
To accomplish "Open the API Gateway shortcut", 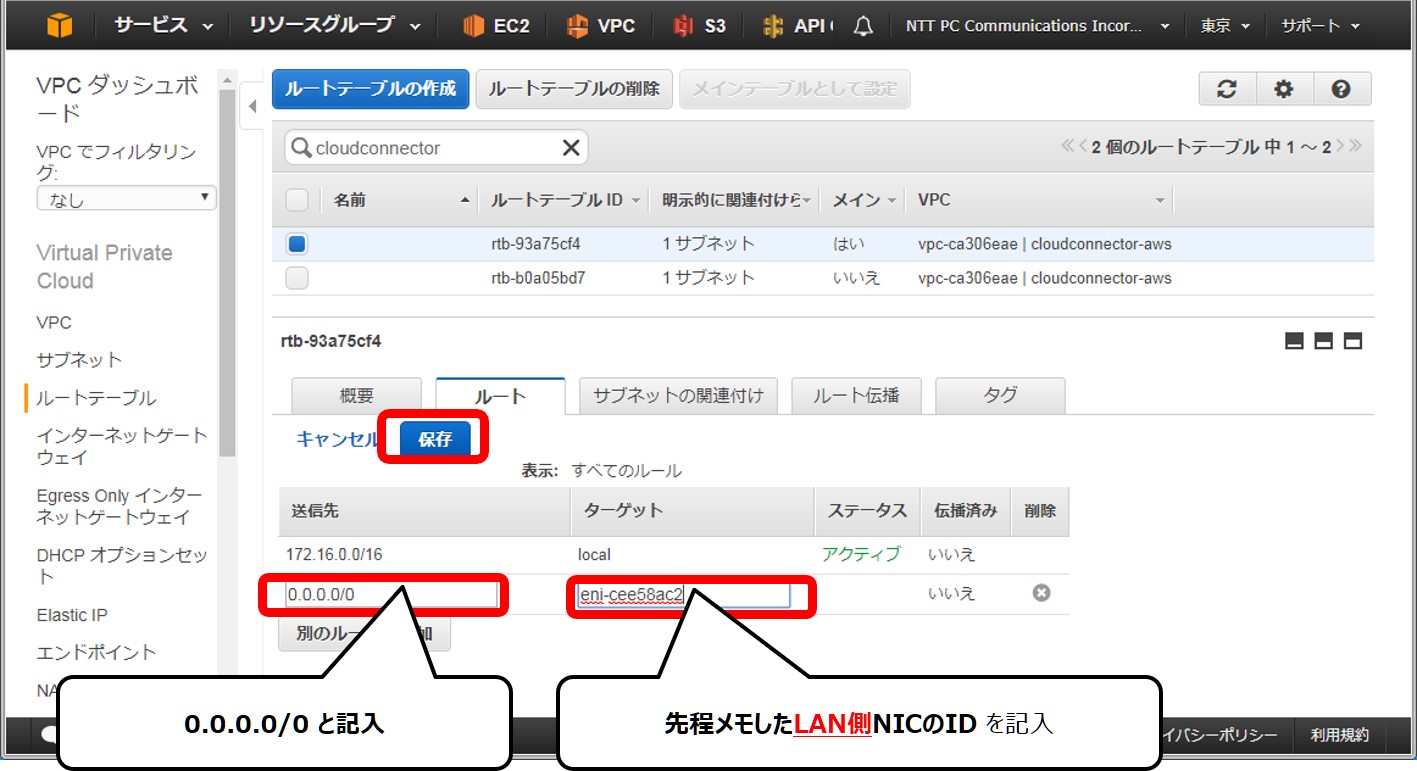I will 797,26.
